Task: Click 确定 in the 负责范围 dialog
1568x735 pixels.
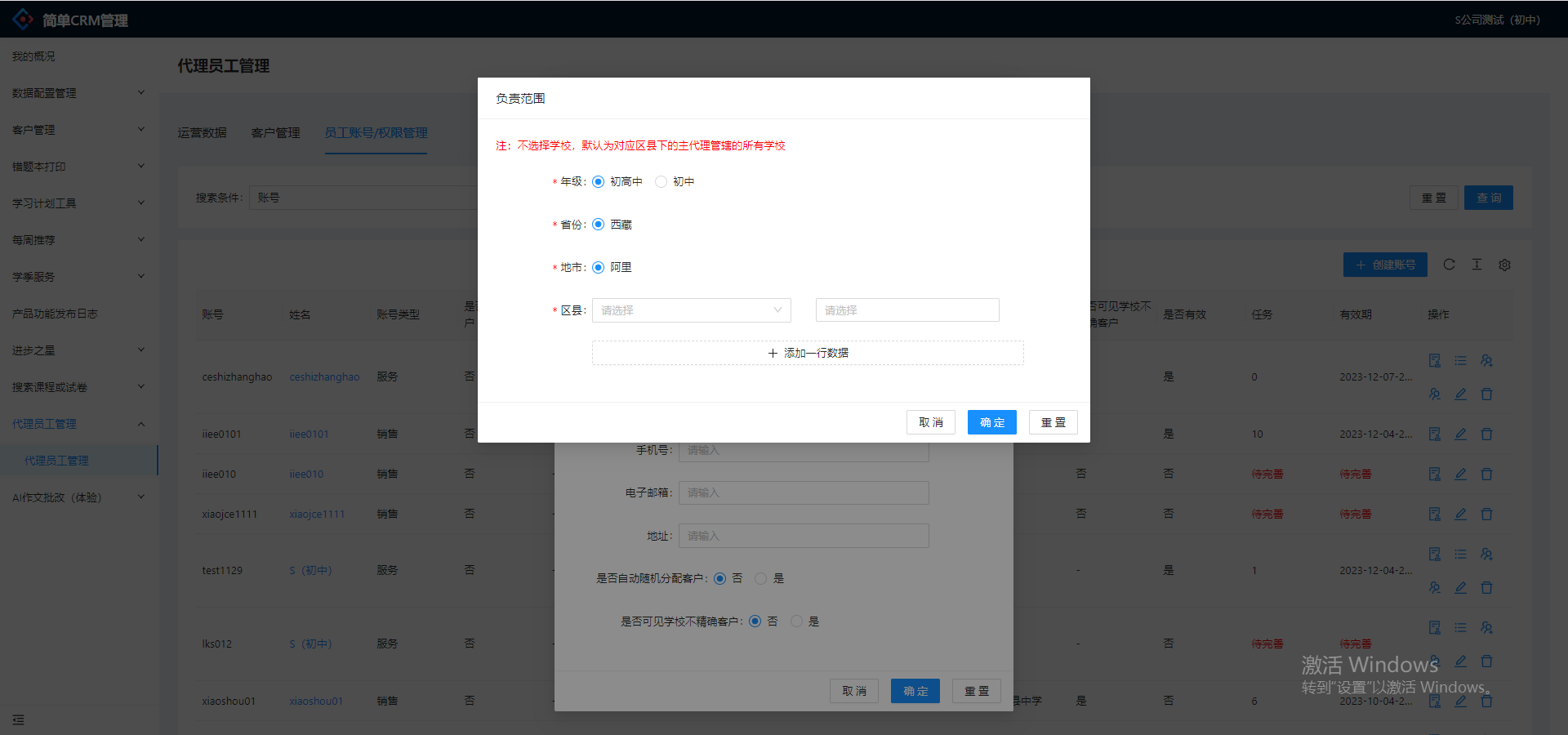Action: [x=991, y=422]
